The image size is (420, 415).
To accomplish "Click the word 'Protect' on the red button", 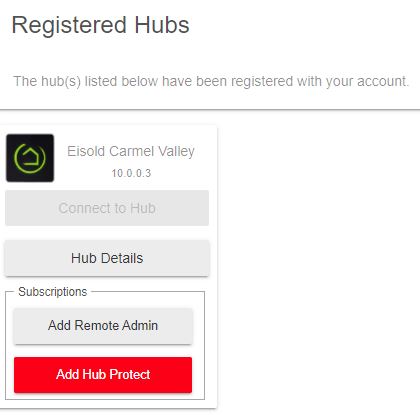I will pyautogui.click(x=130, y=375).
